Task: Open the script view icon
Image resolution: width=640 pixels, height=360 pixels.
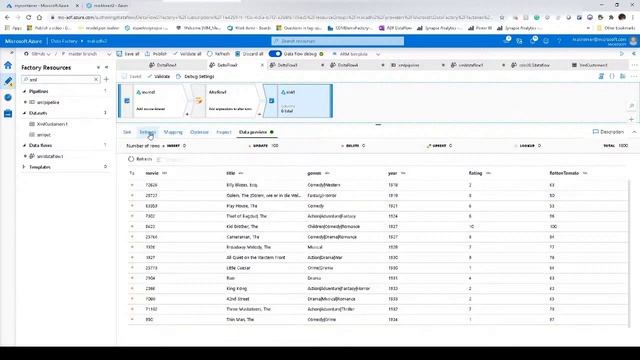Action: click(x=601, y=76)
